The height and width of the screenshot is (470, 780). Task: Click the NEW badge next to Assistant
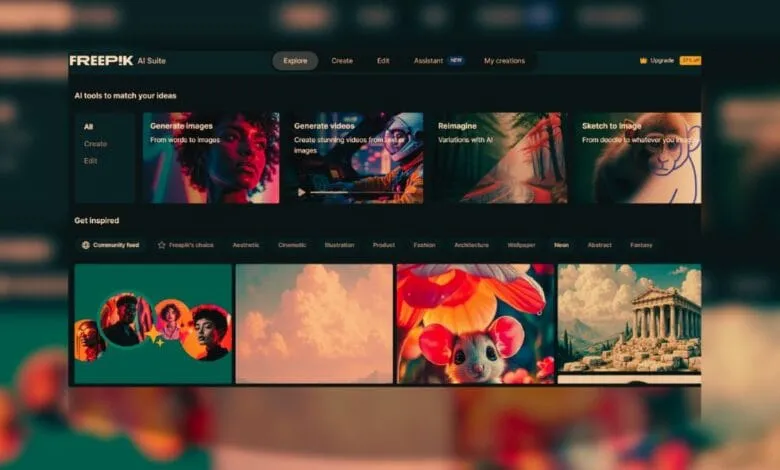click(x=456, y=60)
